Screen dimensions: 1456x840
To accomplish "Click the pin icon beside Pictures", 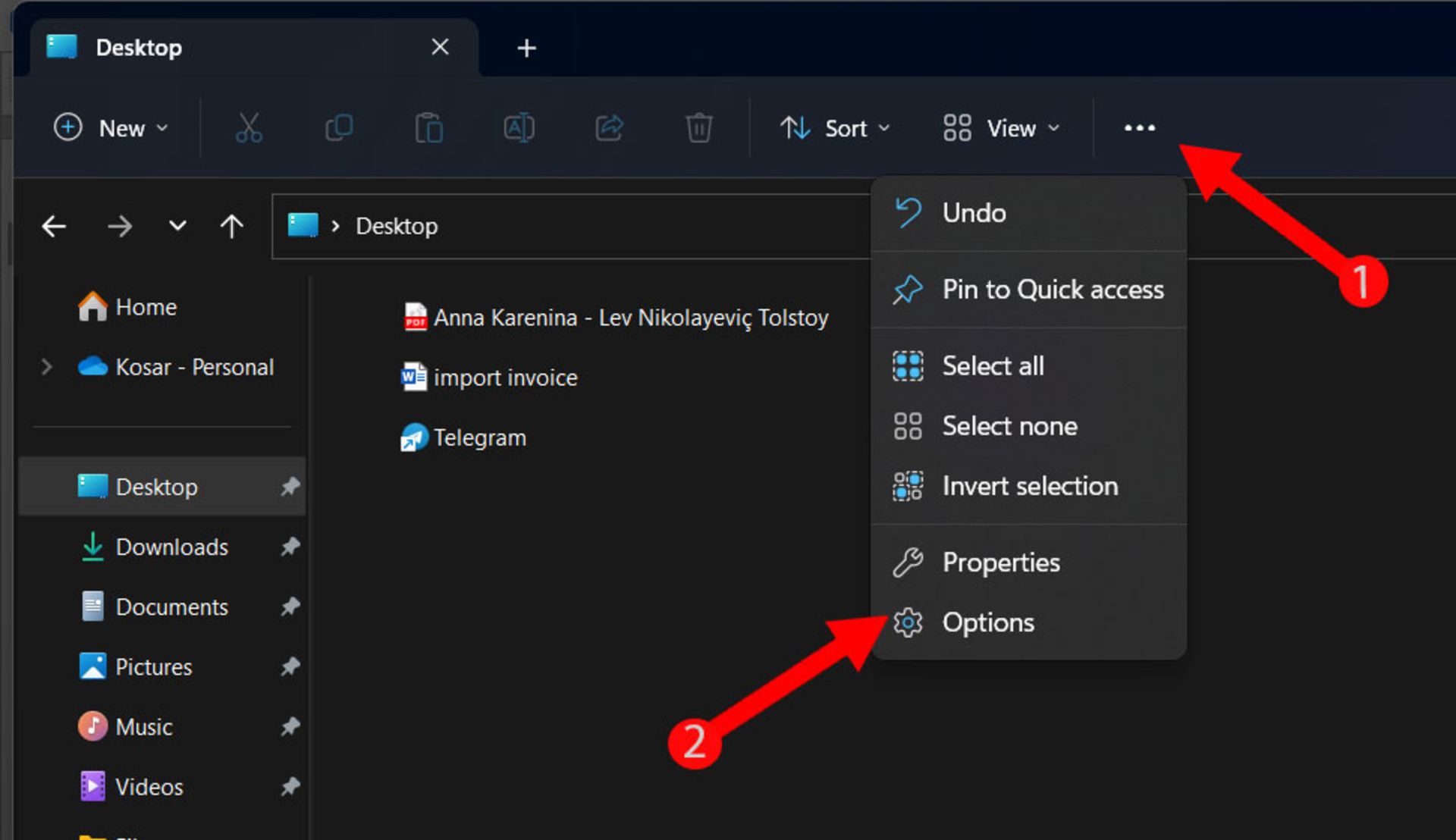I will tap(290, 666).
